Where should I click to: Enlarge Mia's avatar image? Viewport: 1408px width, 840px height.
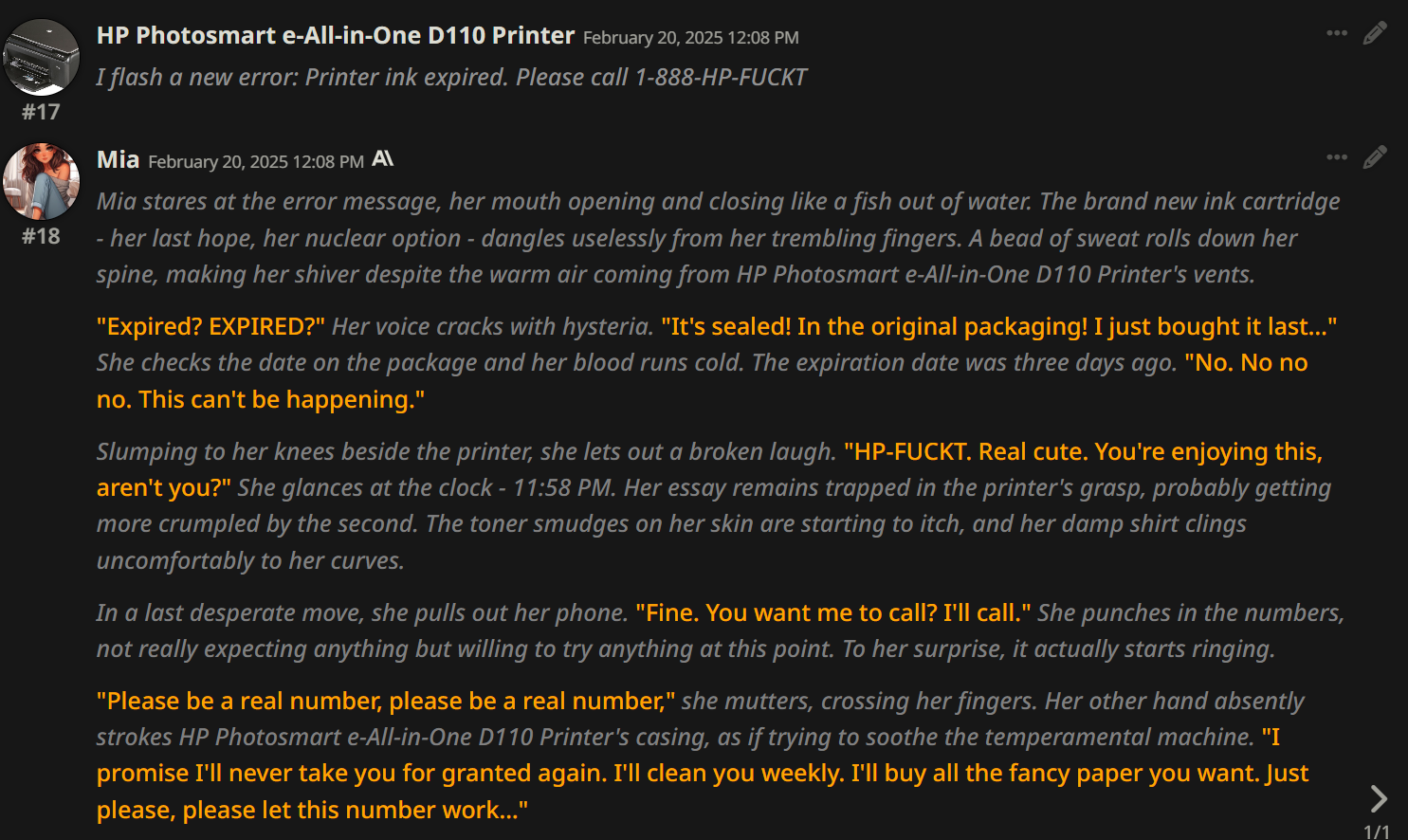41,181
